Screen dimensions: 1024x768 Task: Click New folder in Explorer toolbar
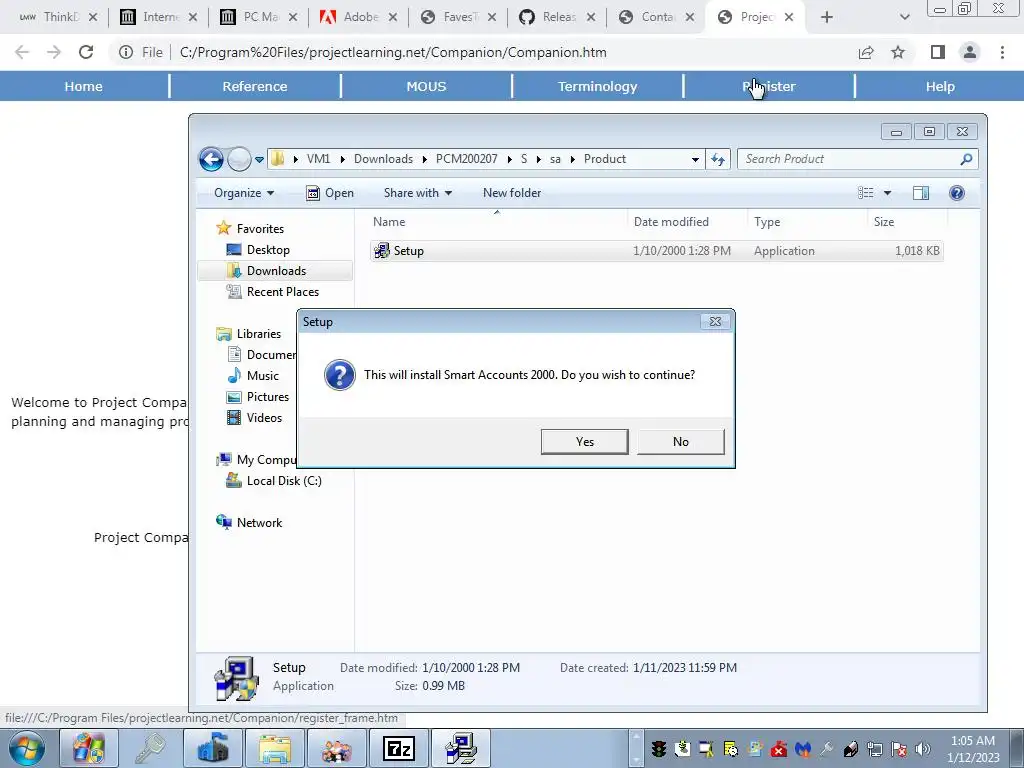(x=512, y=193)
